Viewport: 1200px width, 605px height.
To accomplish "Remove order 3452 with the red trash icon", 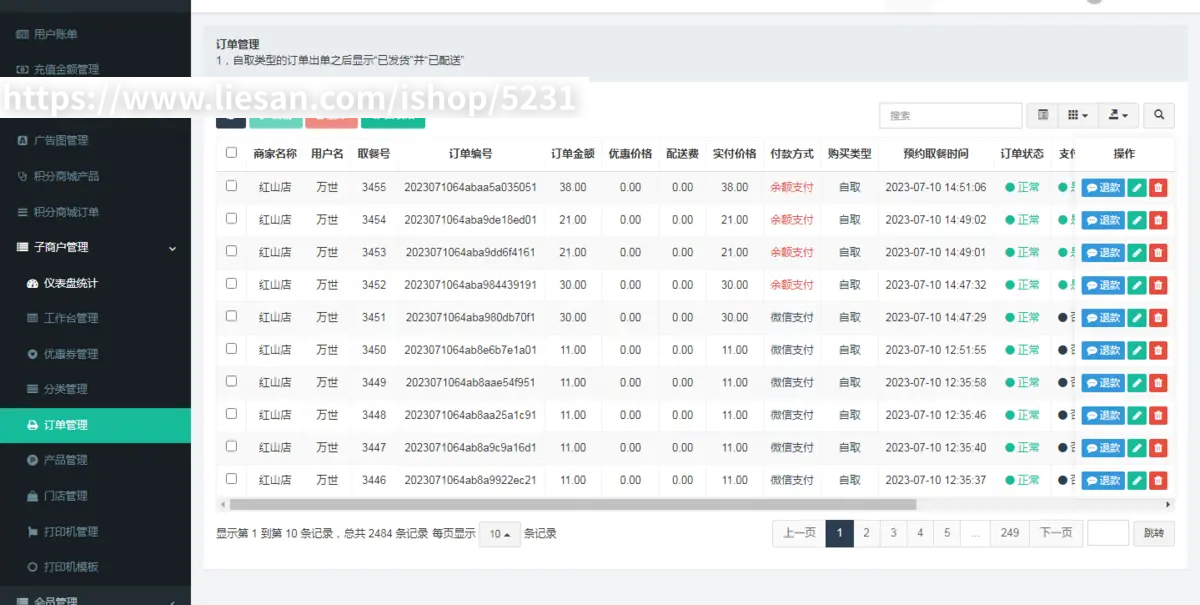I will pos(1158,285).
